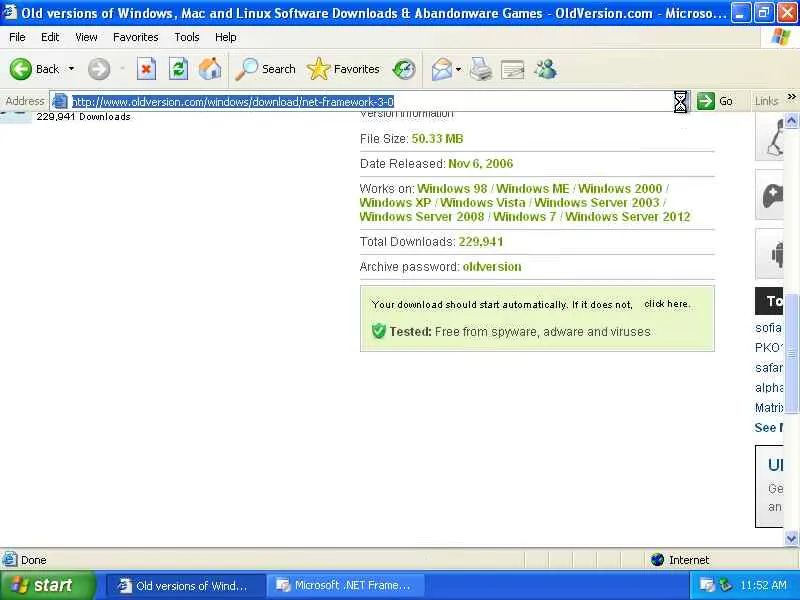Expand the Links toolbar chevron
Screen dimensions: 800x600
click(x=791, y=97)
